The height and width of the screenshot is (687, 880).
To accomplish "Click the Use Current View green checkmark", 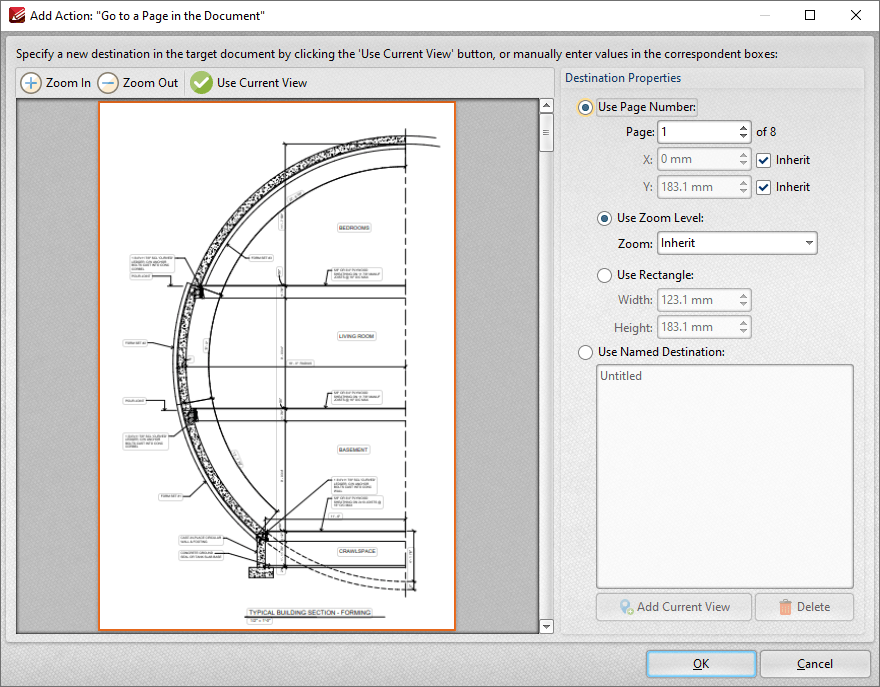I will [x=201, y=83].
